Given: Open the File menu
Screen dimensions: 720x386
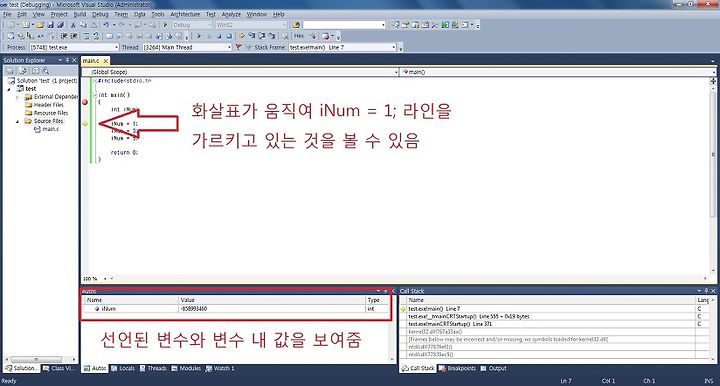Looking at the screenshot, I should [7, 14].
